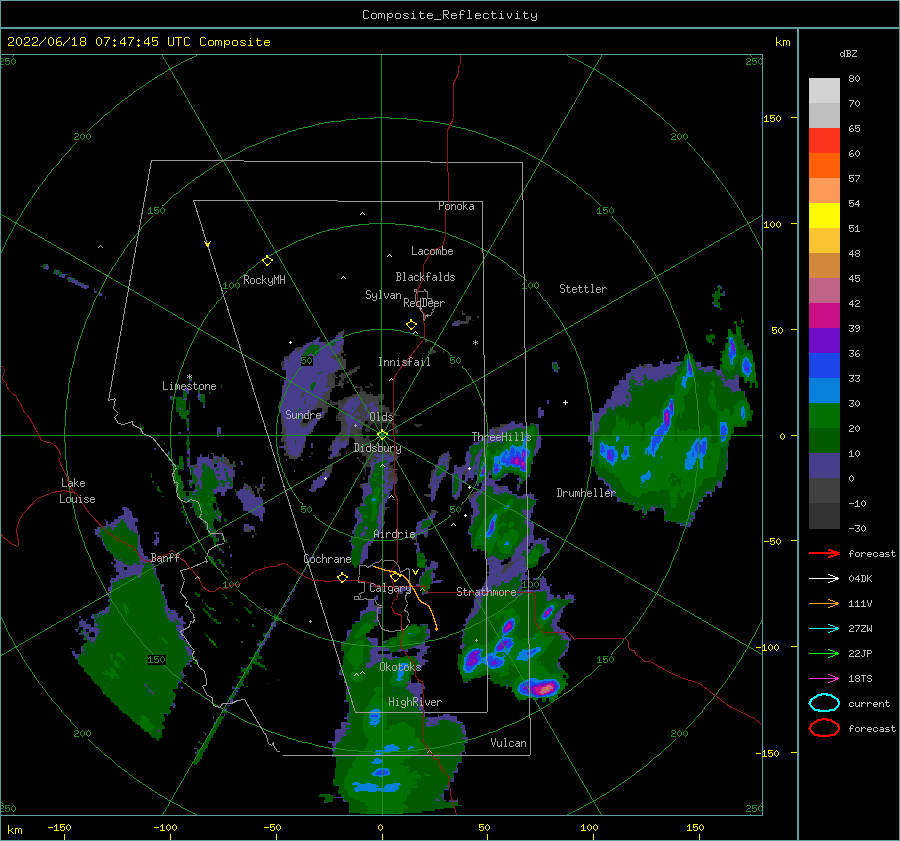This screenshot has height=841, width=900.
Task: Click the 'Ponoka' city label
Action: pyautogui.click(x=456, y=206)
